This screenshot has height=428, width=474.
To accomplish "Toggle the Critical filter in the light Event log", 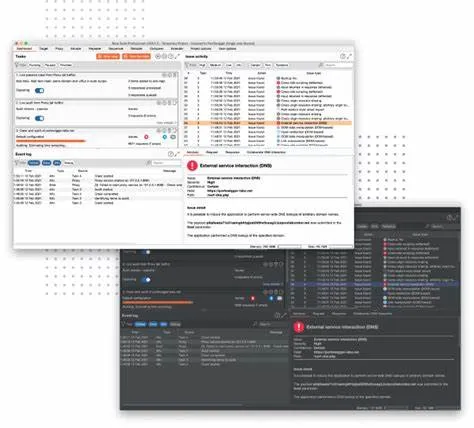I will tap(34, 163).
